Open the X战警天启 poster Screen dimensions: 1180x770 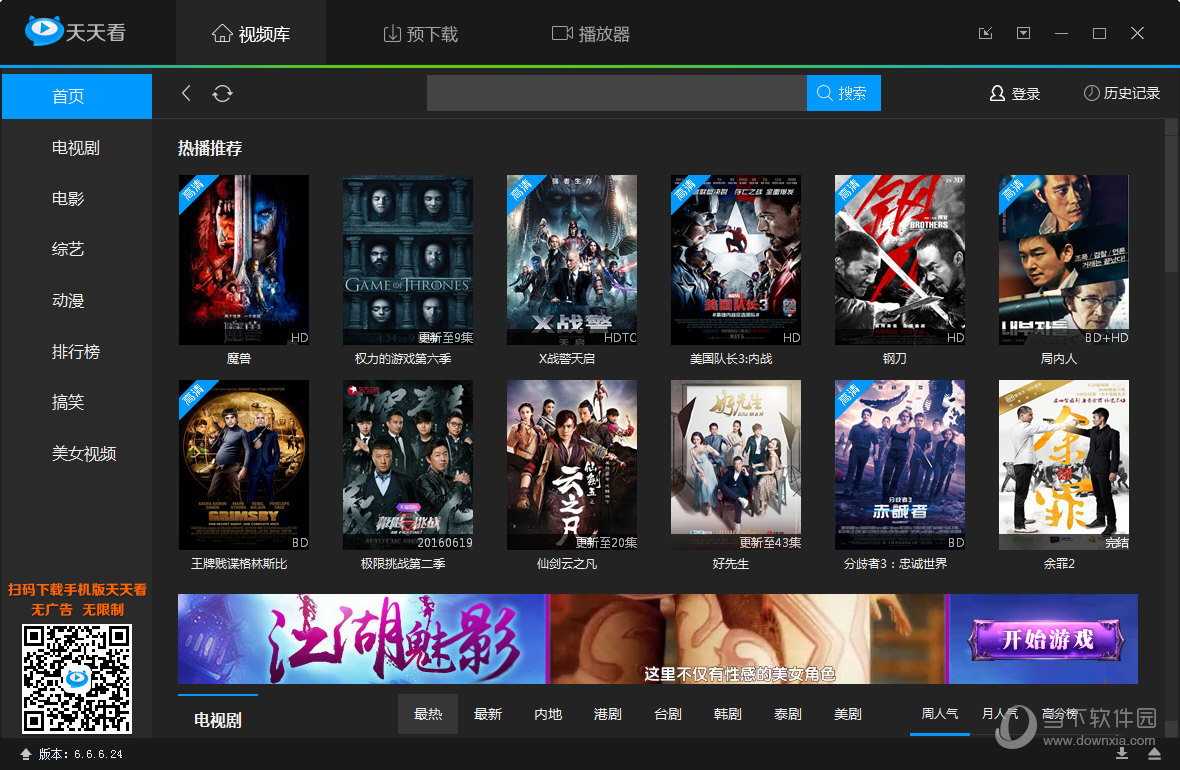pyautogui.click(x=572, y=260)
